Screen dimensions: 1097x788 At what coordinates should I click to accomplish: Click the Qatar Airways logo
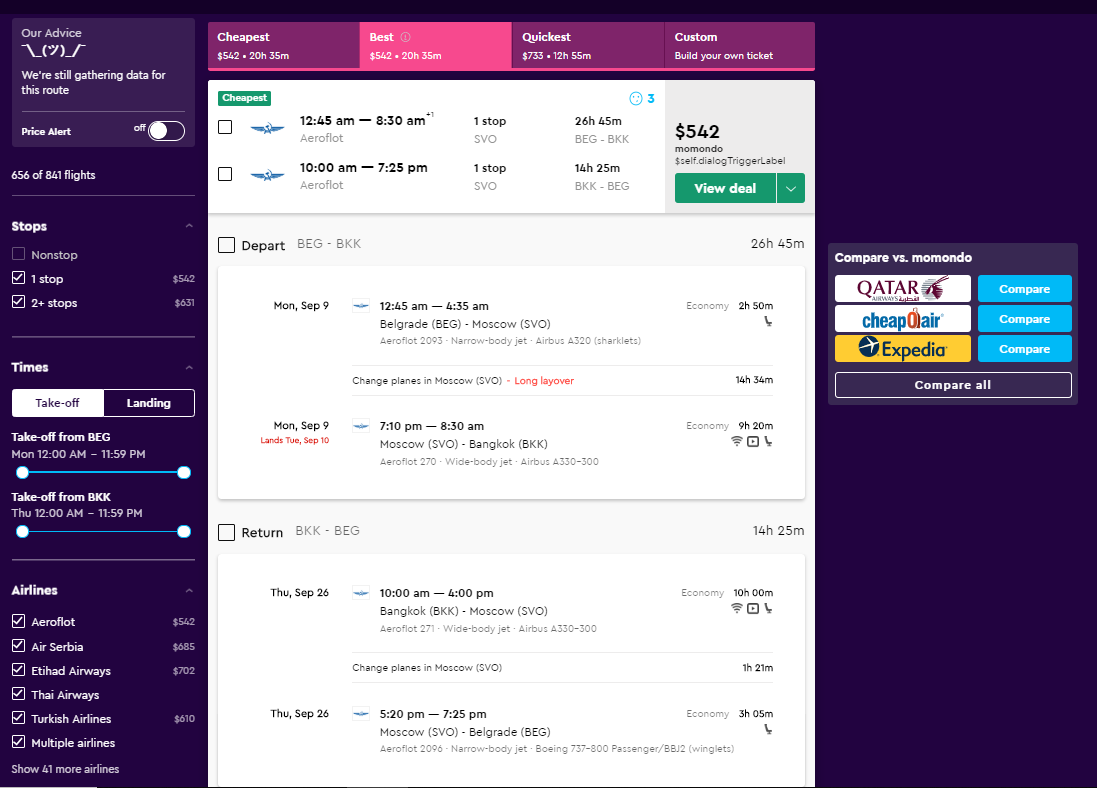(x=903, y=288)
